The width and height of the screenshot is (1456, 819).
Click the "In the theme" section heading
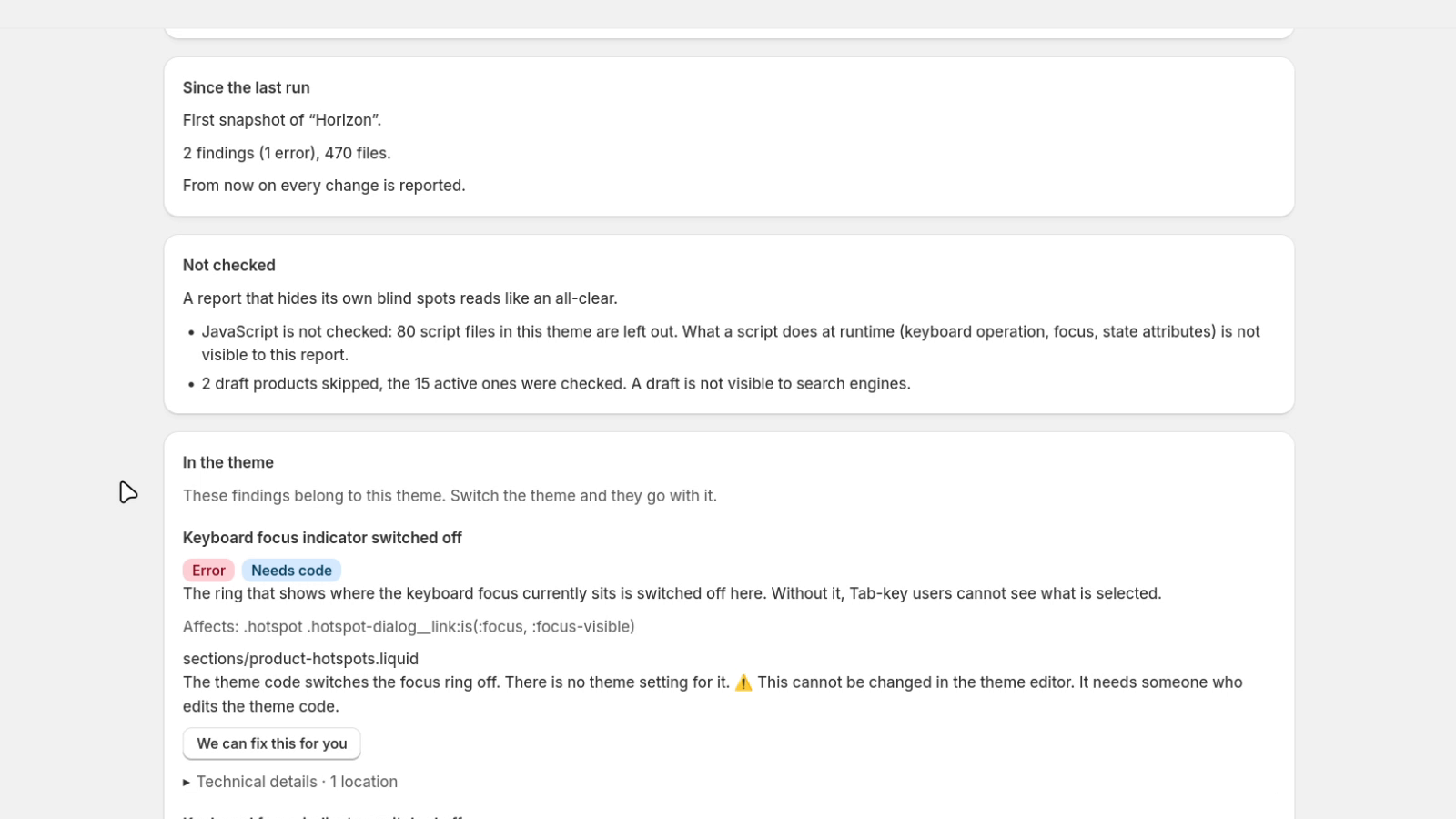[228, 462]
